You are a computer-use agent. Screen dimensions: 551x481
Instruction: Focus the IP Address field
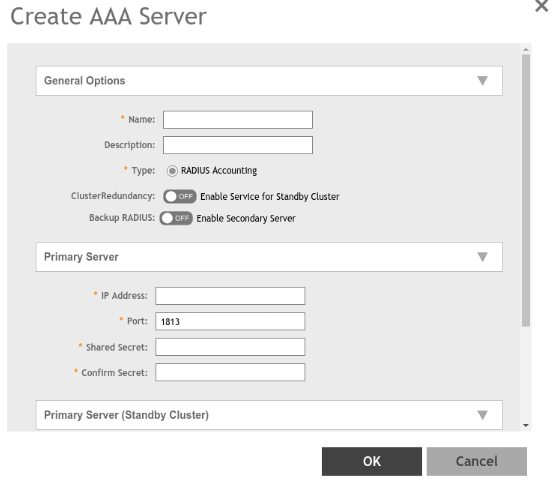point(230,296)
